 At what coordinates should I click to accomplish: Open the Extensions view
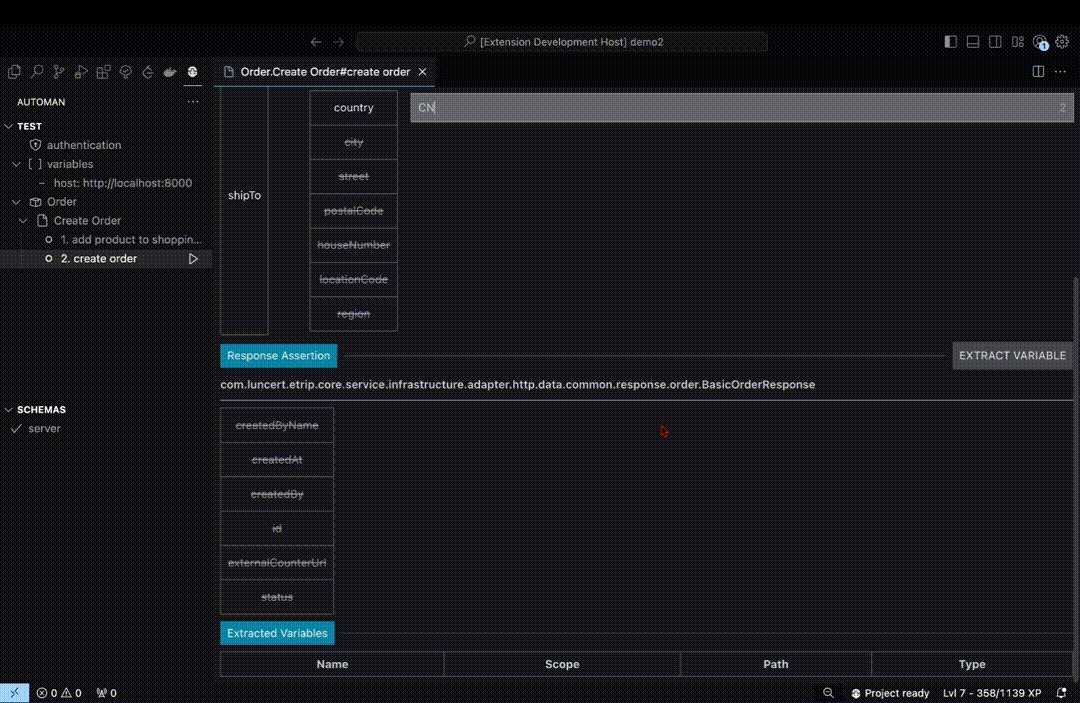103,71
